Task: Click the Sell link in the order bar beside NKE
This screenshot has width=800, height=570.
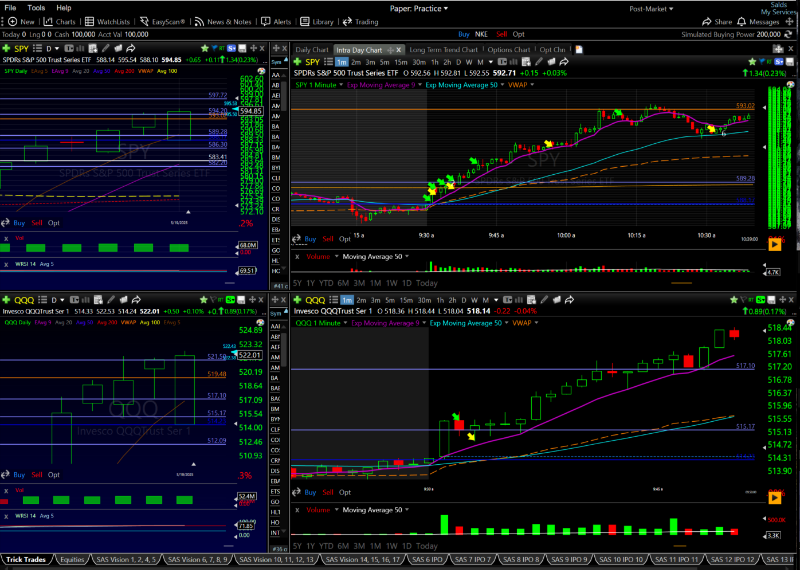Action: (x=502, y=34)
